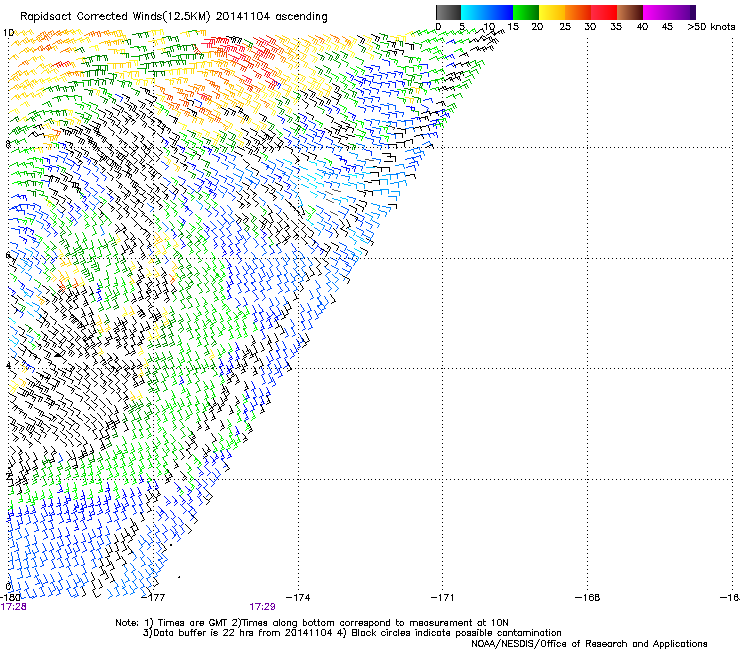Select the red 30-35 knots legend swatch
Screen dimensions: 740x650
pyautogui.click(x=604, y=12)
